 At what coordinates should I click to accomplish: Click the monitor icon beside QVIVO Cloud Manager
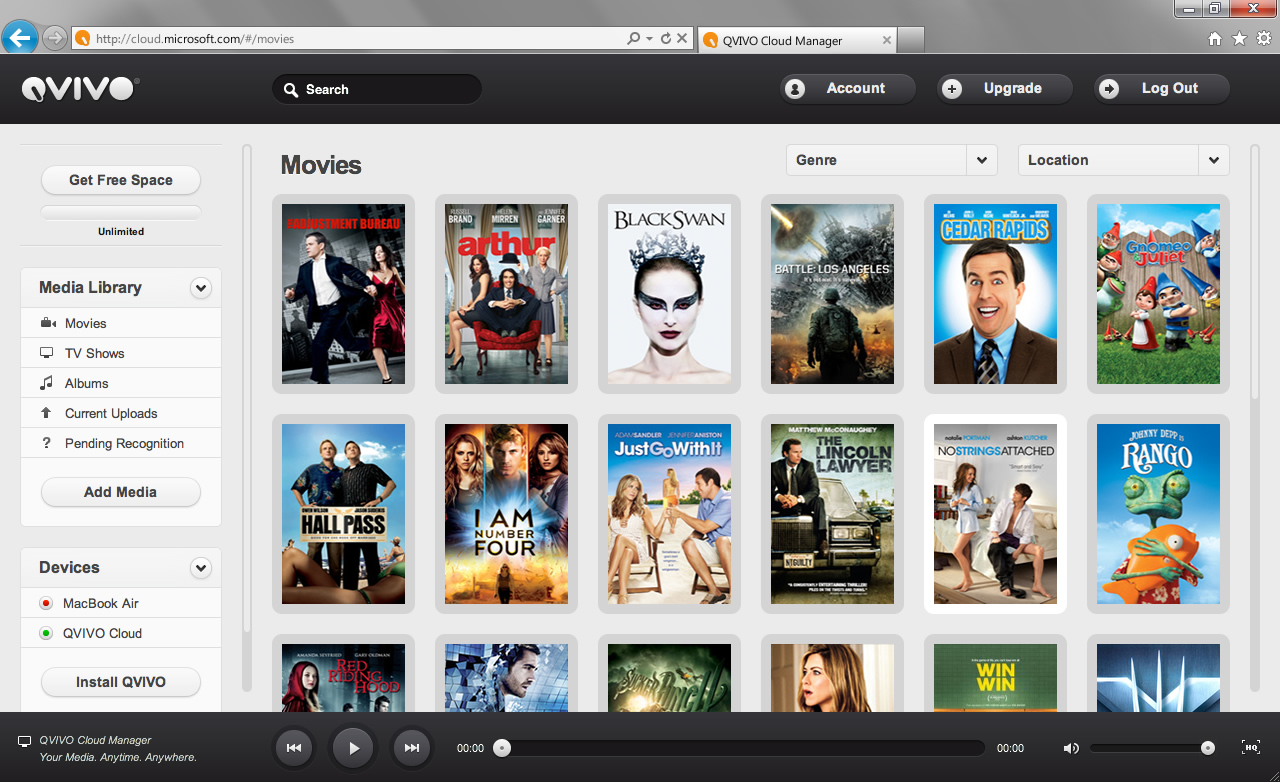coord(25,741)
